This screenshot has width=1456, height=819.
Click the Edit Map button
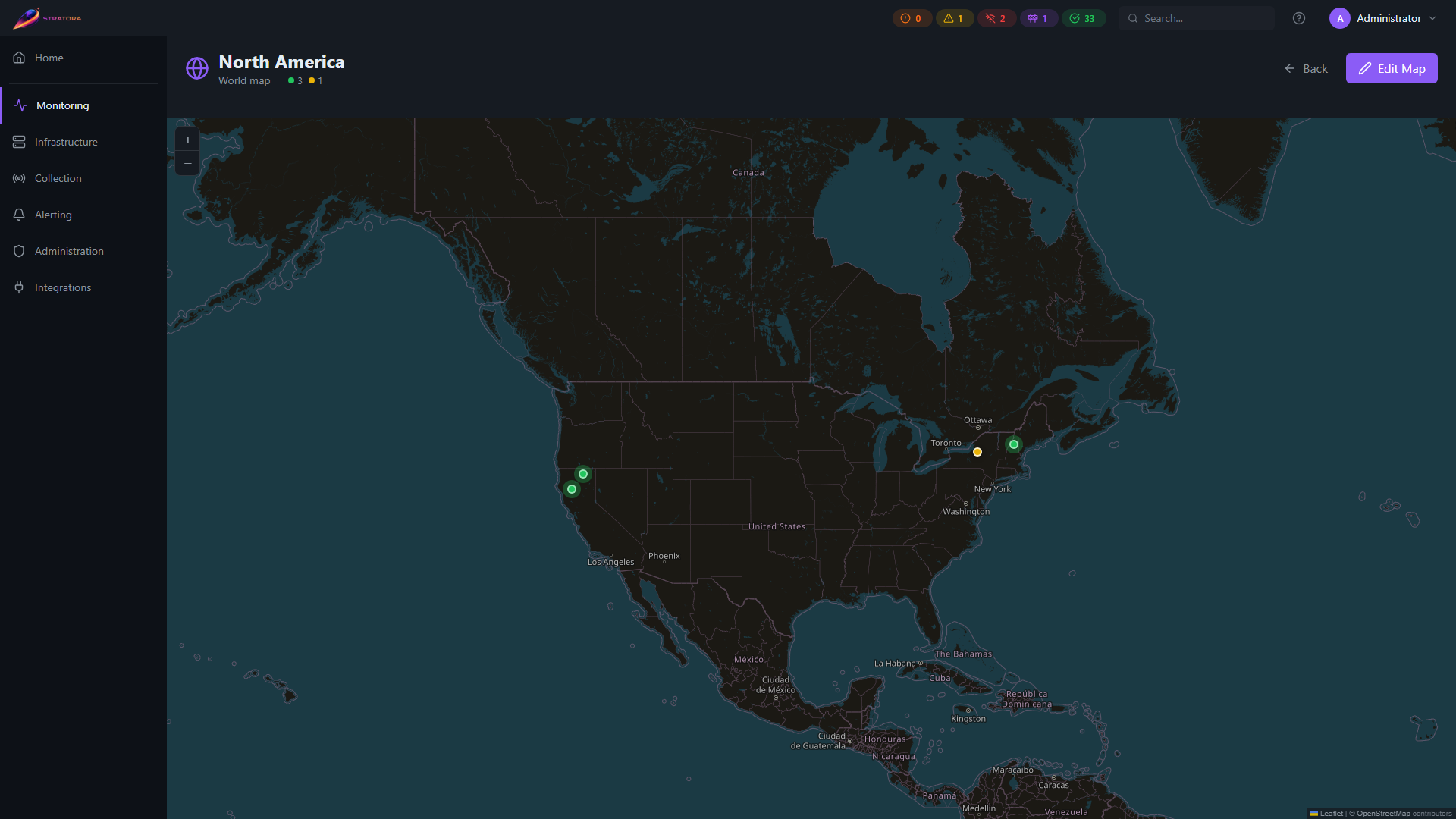(1392, 68)
